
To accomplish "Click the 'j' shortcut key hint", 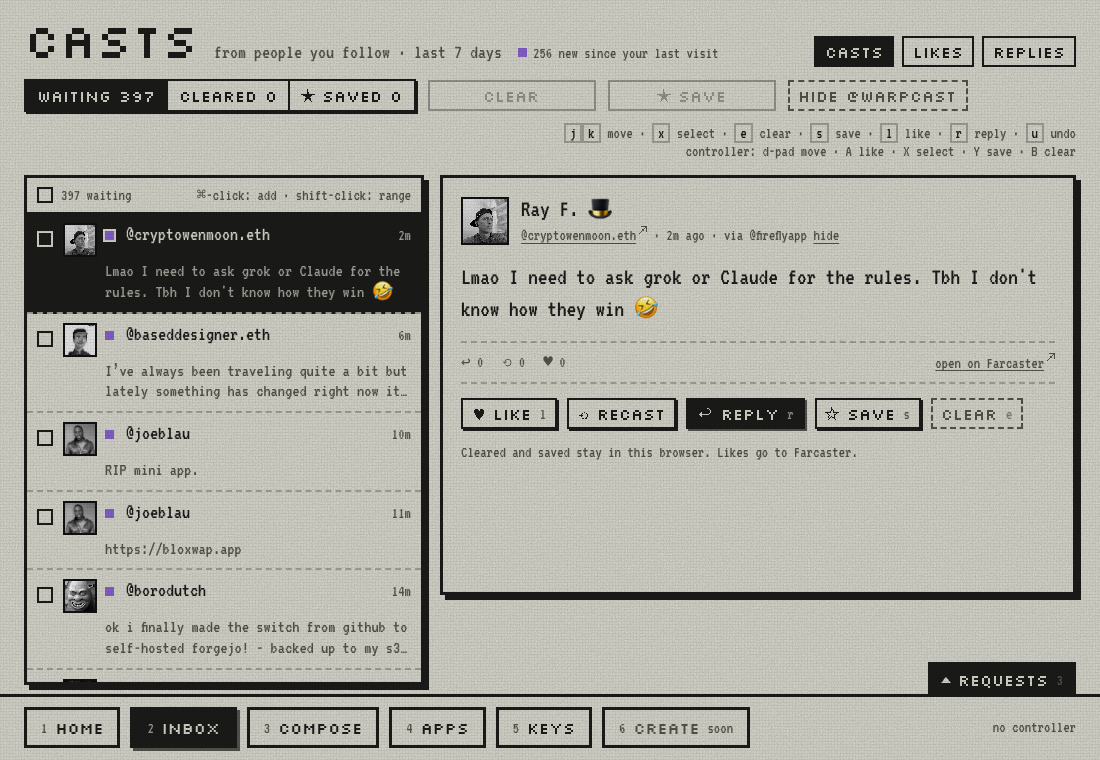I will 573,133.
